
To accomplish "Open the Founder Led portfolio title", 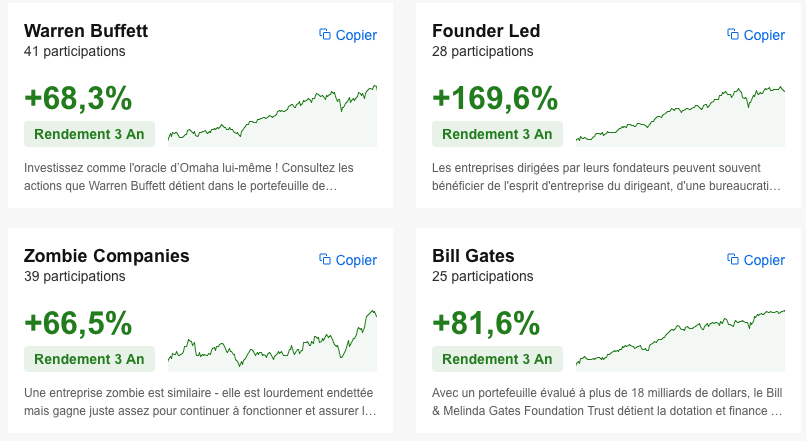I will point(486,31).
